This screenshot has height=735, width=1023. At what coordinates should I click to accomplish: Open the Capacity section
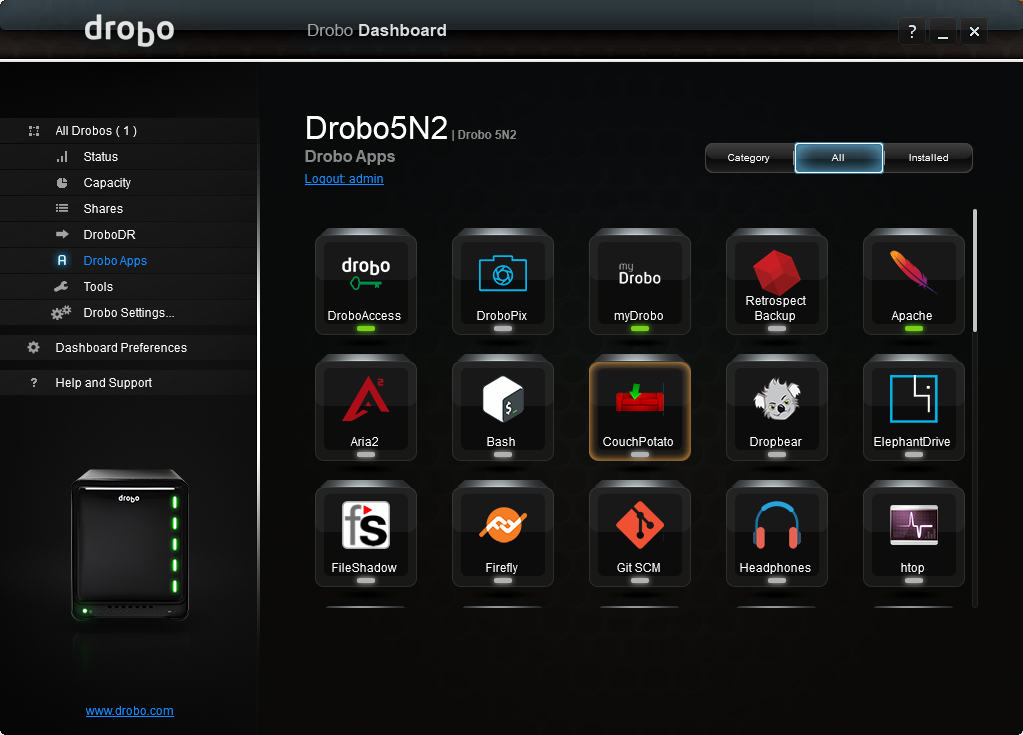pyautogui.click(x=129, y=183)
